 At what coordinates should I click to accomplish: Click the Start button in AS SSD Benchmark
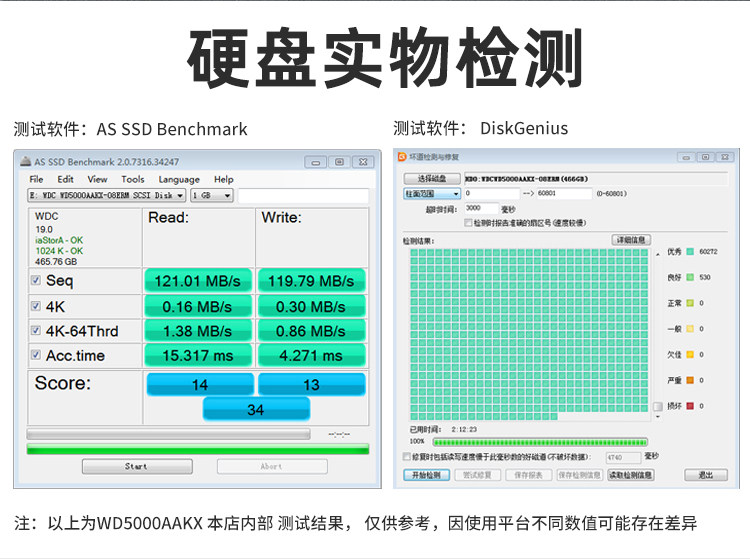(x=137, y=466)
